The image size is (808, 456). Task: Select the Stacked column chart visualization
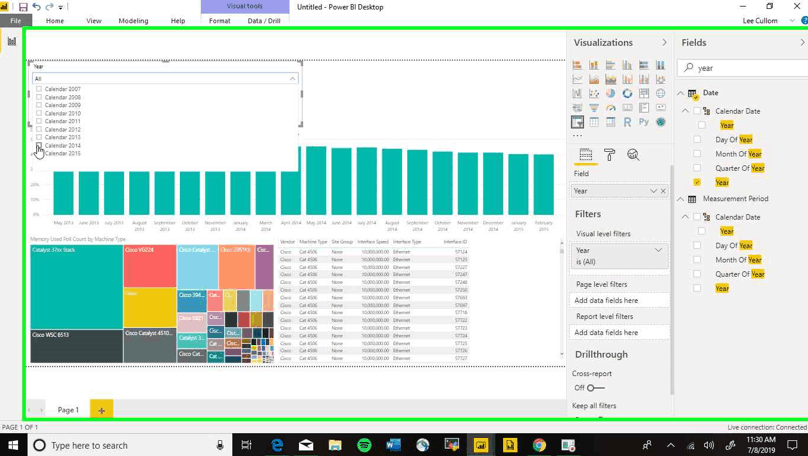[594, 65]
